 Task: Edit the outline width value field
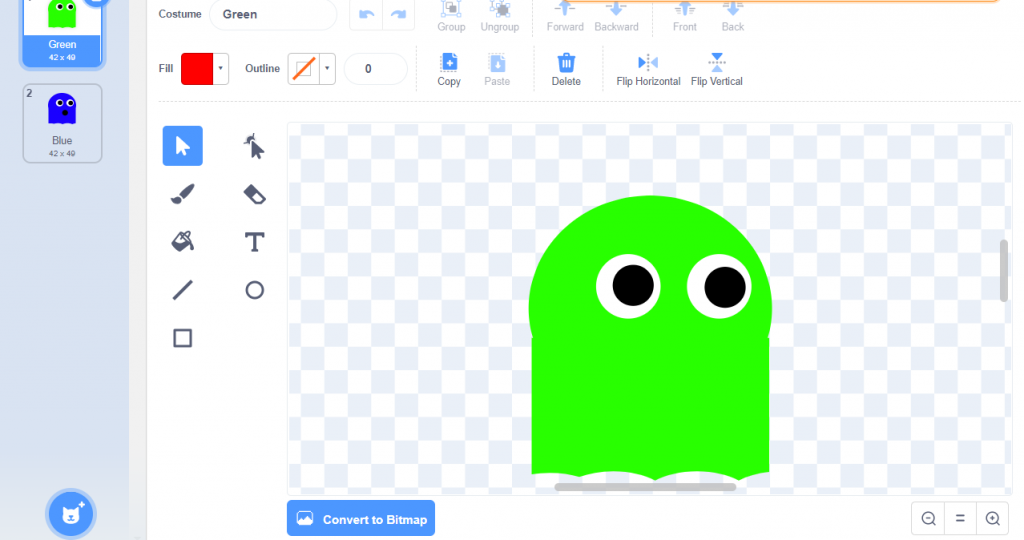[376, 69]
